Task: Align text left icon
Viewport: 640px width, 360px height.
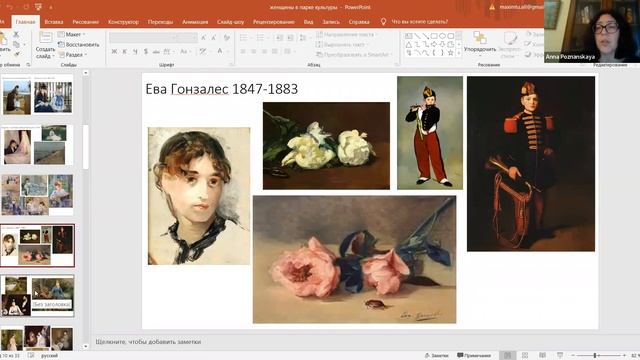Action: point(243,51)
